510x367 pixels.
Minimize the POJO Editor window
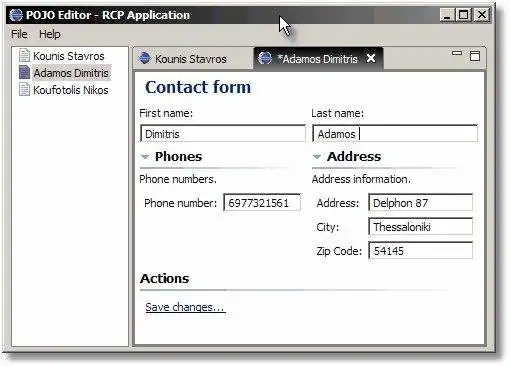[x=447, y=15]
